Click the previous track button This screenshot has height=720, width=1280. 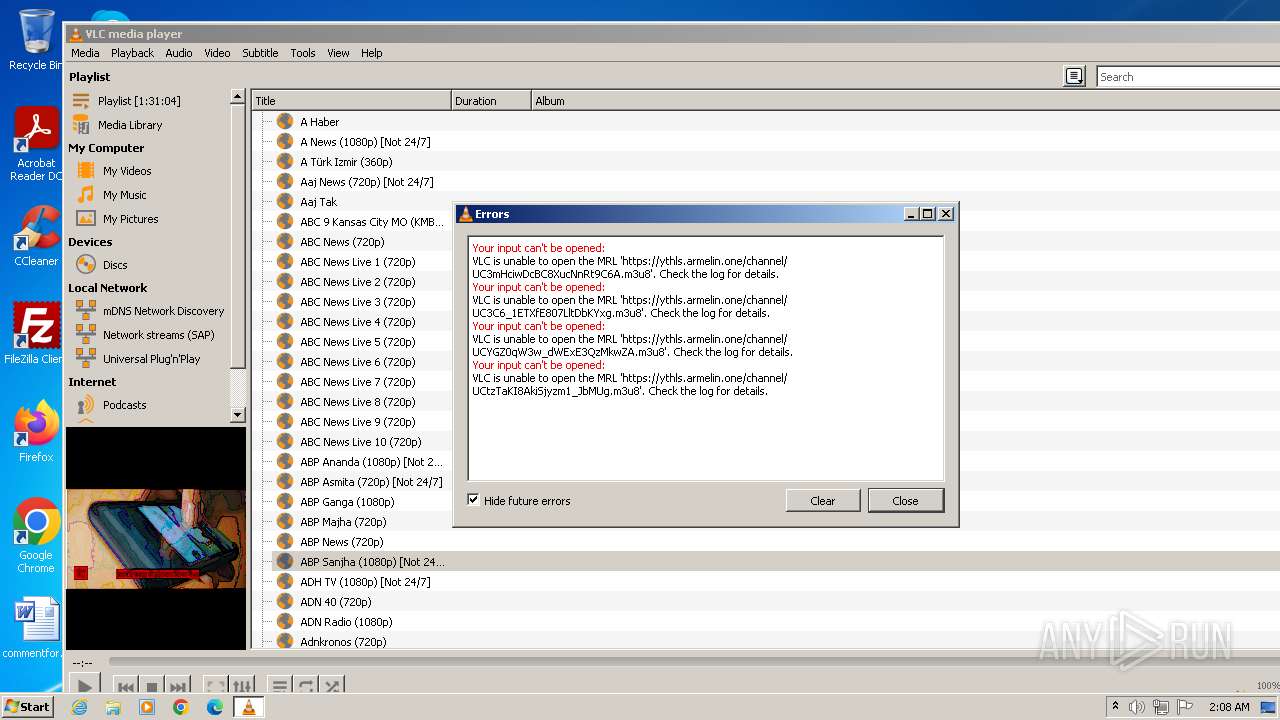(126, 686)
